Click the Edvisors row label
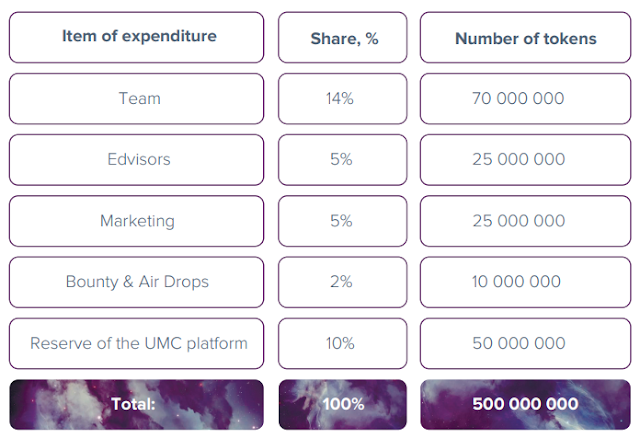The height and width of the screenshot is (439, 640). (x=136, y=160)
